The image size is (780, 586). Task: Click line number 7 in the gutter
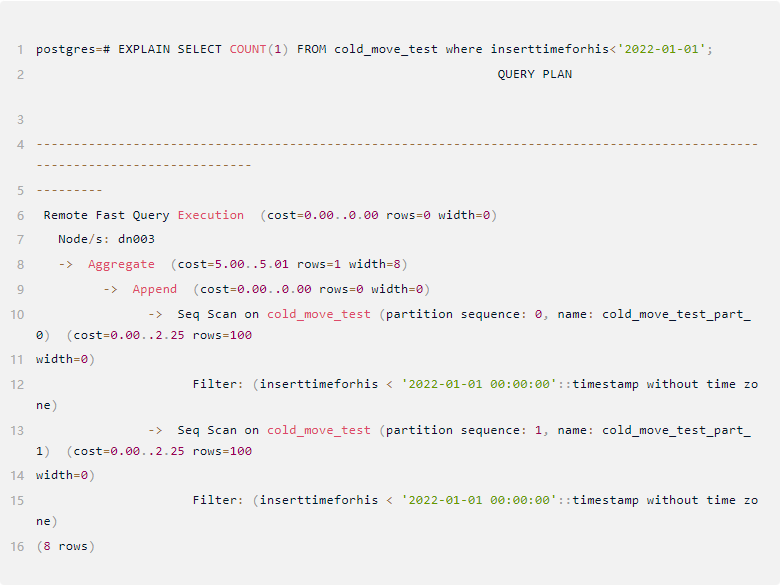pos(20,239)
